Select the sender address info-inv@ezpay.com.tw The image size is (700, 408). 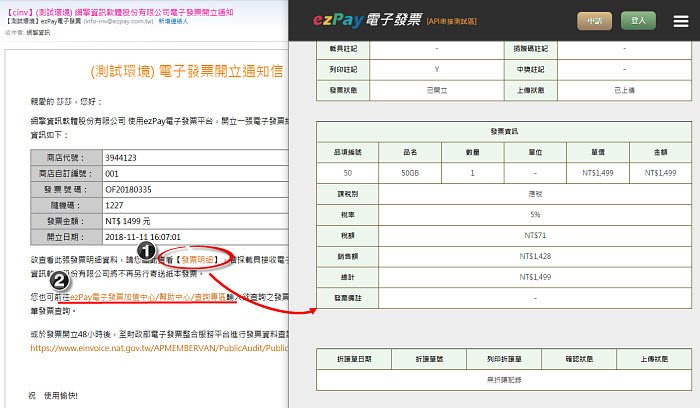119,21
